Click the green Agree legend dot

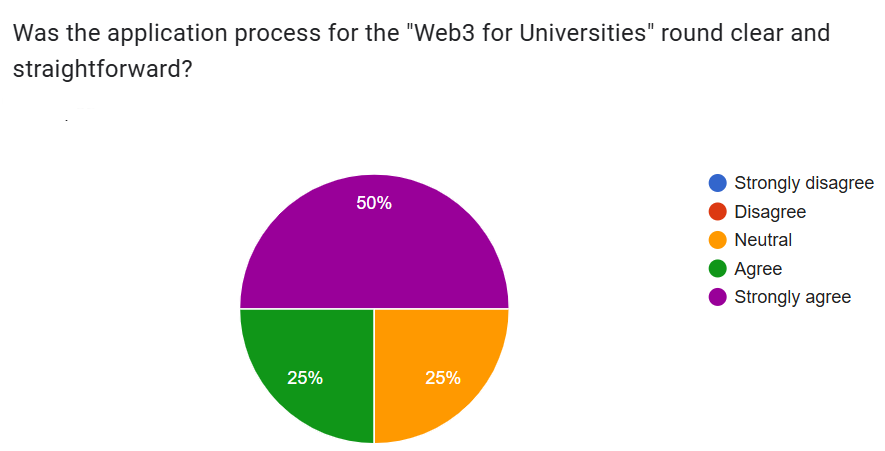coord(717,269)
